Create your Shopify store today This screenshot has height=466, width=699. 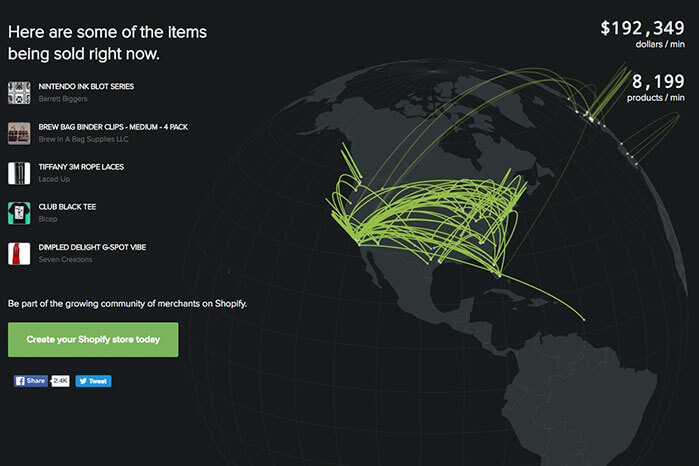coord(93,340)
